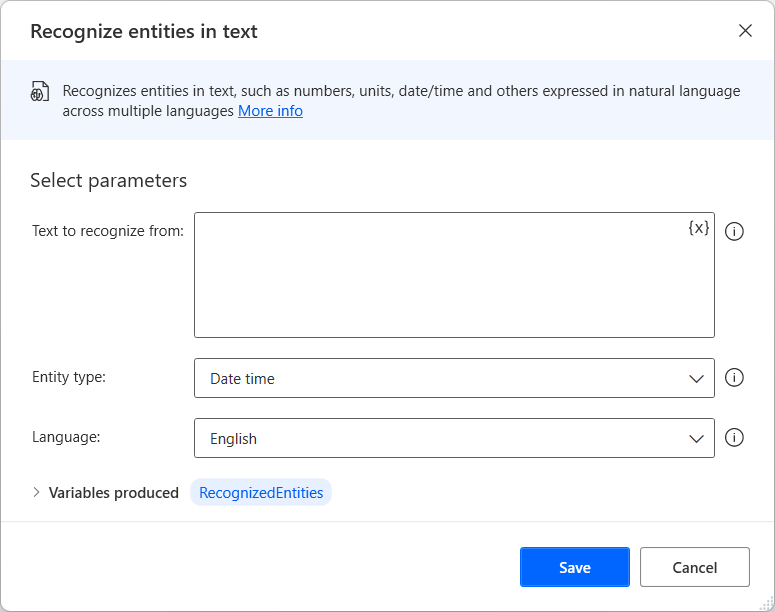Focus the Text to recognize from field
Screen dimensions: 775x612
454,275
